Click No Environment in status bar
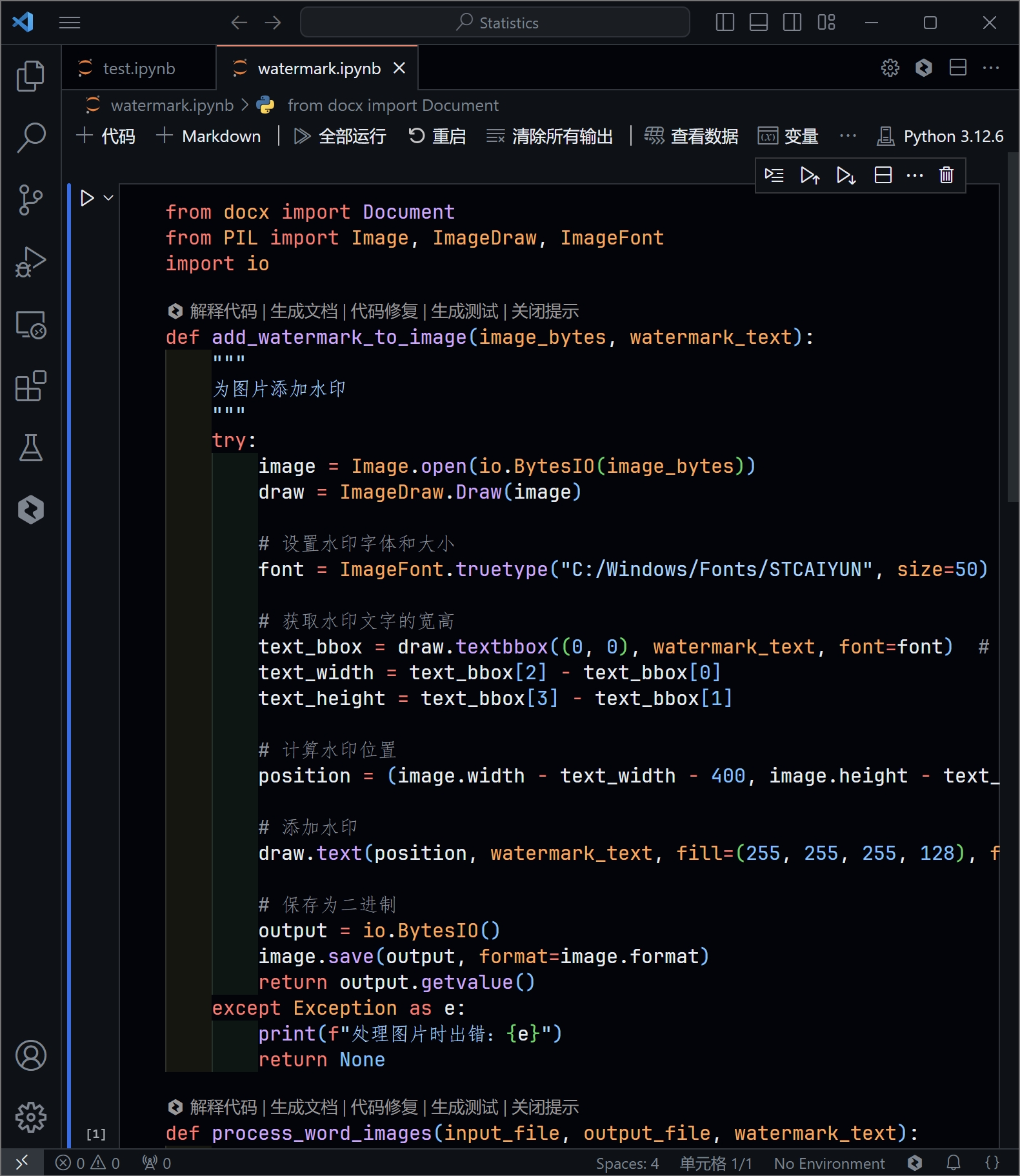The width and height of the screenshot is (1020, 1176). click(829, 1163)
